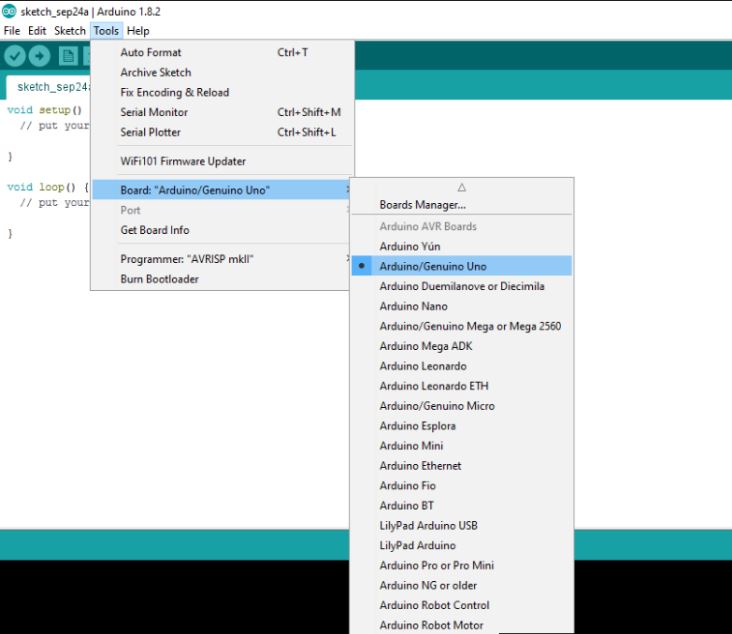Screen dimensions: 732x634
Task: Select Arduino/Genuino Mega or Mega 2560
Action: click(x=461, y=326)
